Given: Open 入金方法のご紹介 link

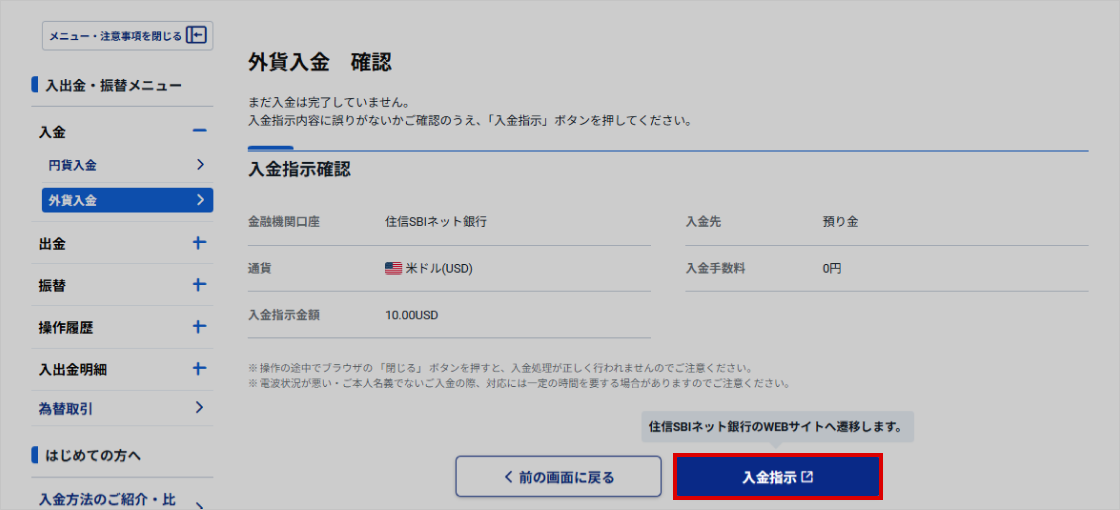Looking at the screenshot, I should pos(100,500).
